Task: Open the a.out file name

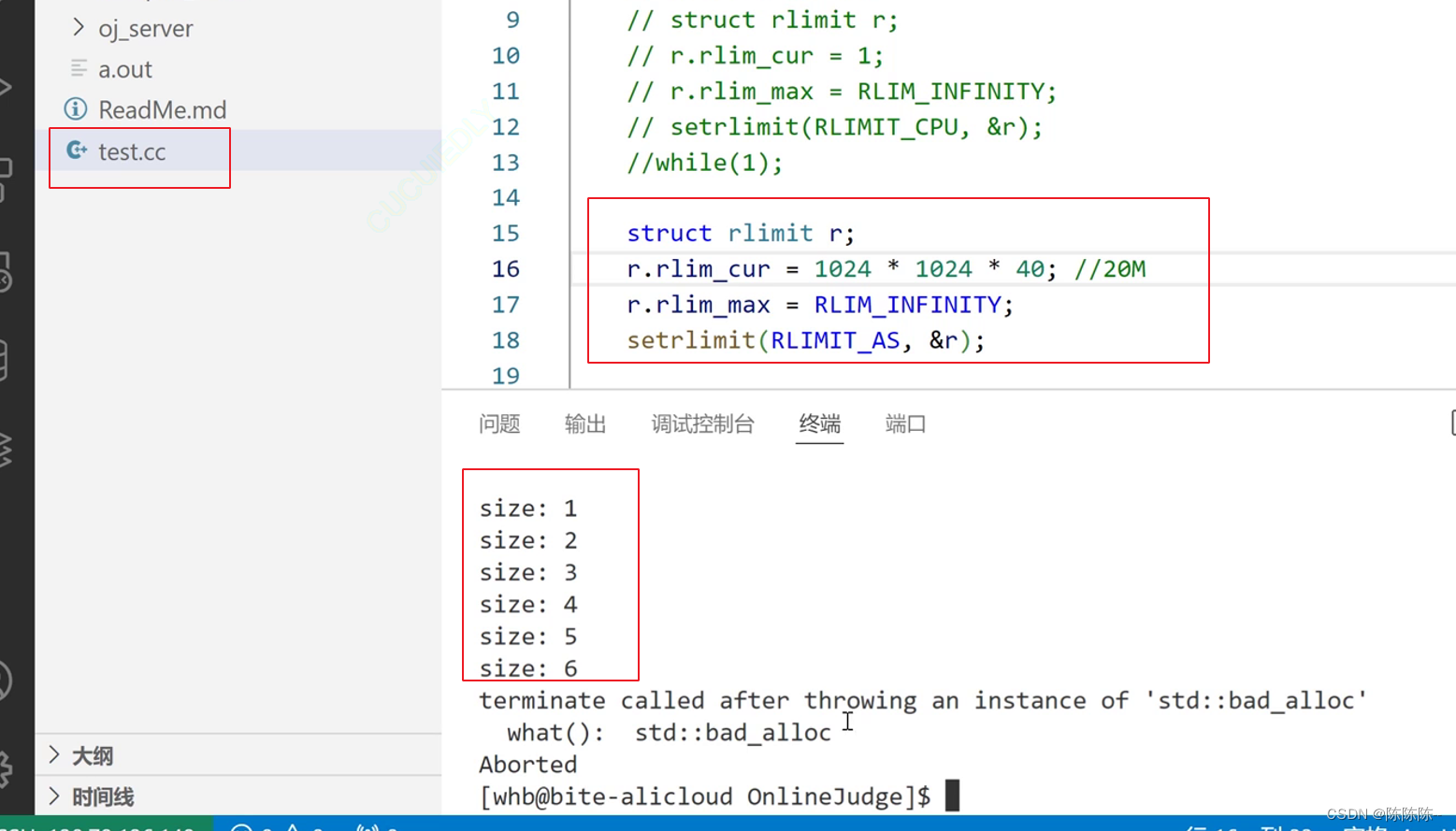Action: (125, 69)
